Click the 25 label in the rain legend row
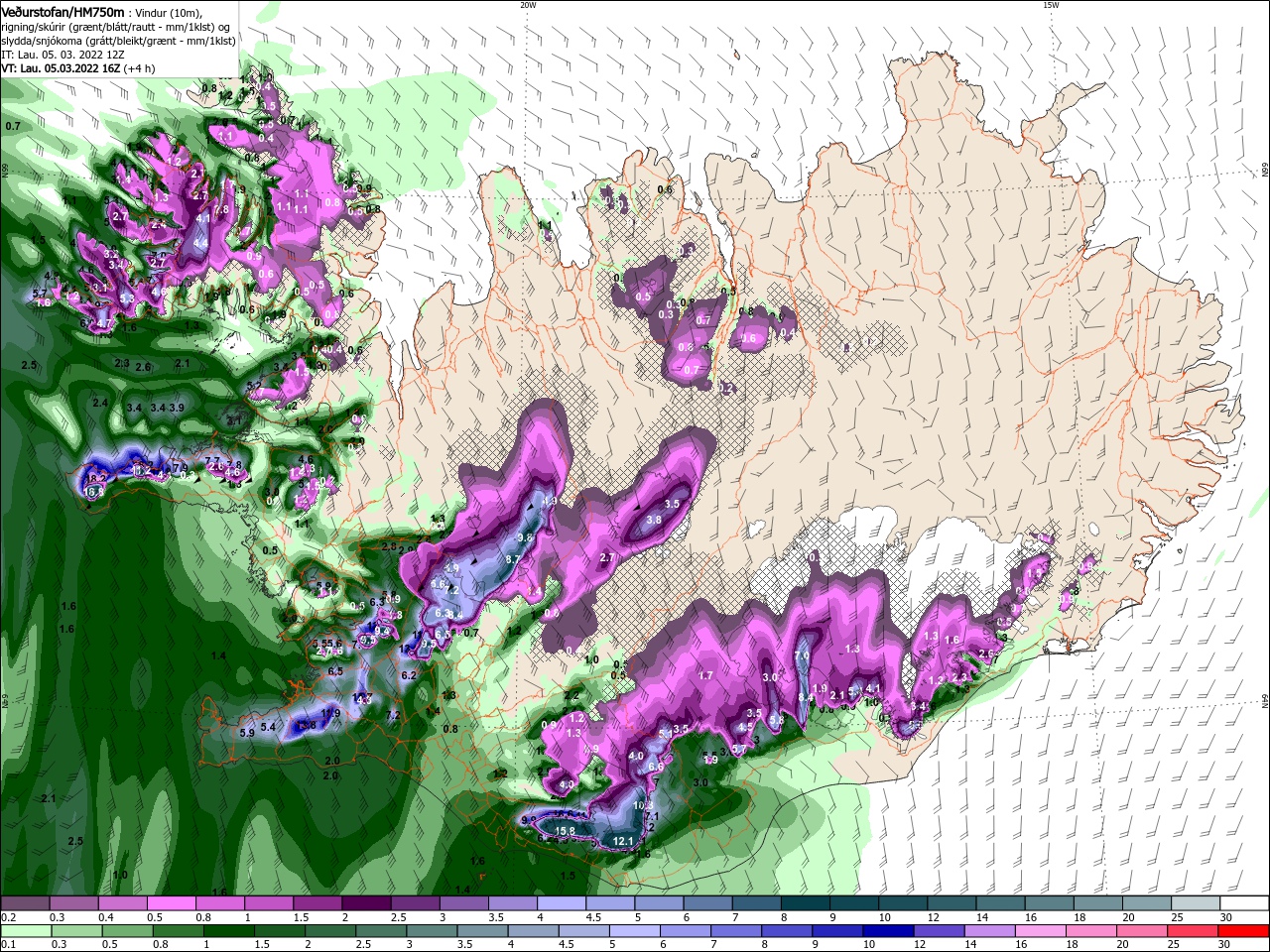This screenshot has height=952, width=1270. [x=1174, y=945]
